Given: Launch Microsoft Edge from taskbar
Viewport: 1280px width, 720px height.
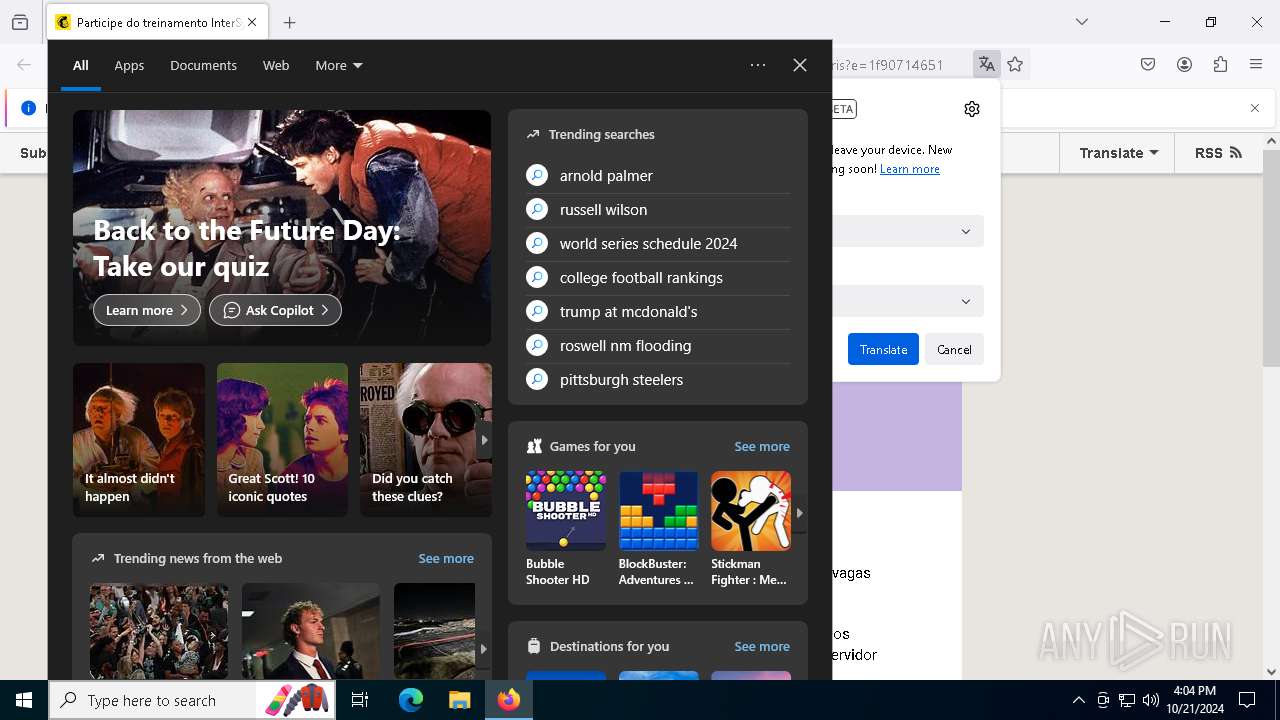Looking at the screenshot, I should 411,700.
